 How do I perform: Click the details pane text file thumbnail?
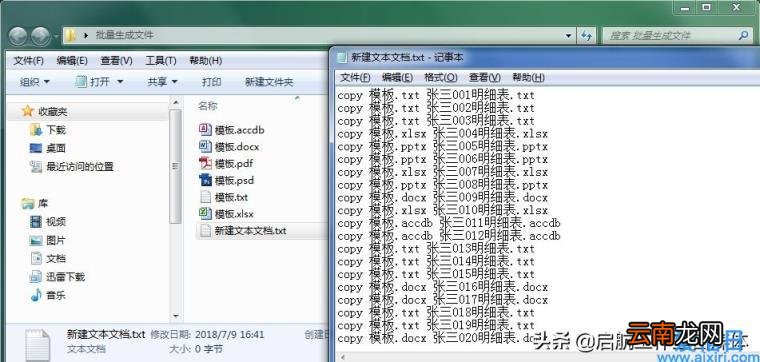[37, 345]
